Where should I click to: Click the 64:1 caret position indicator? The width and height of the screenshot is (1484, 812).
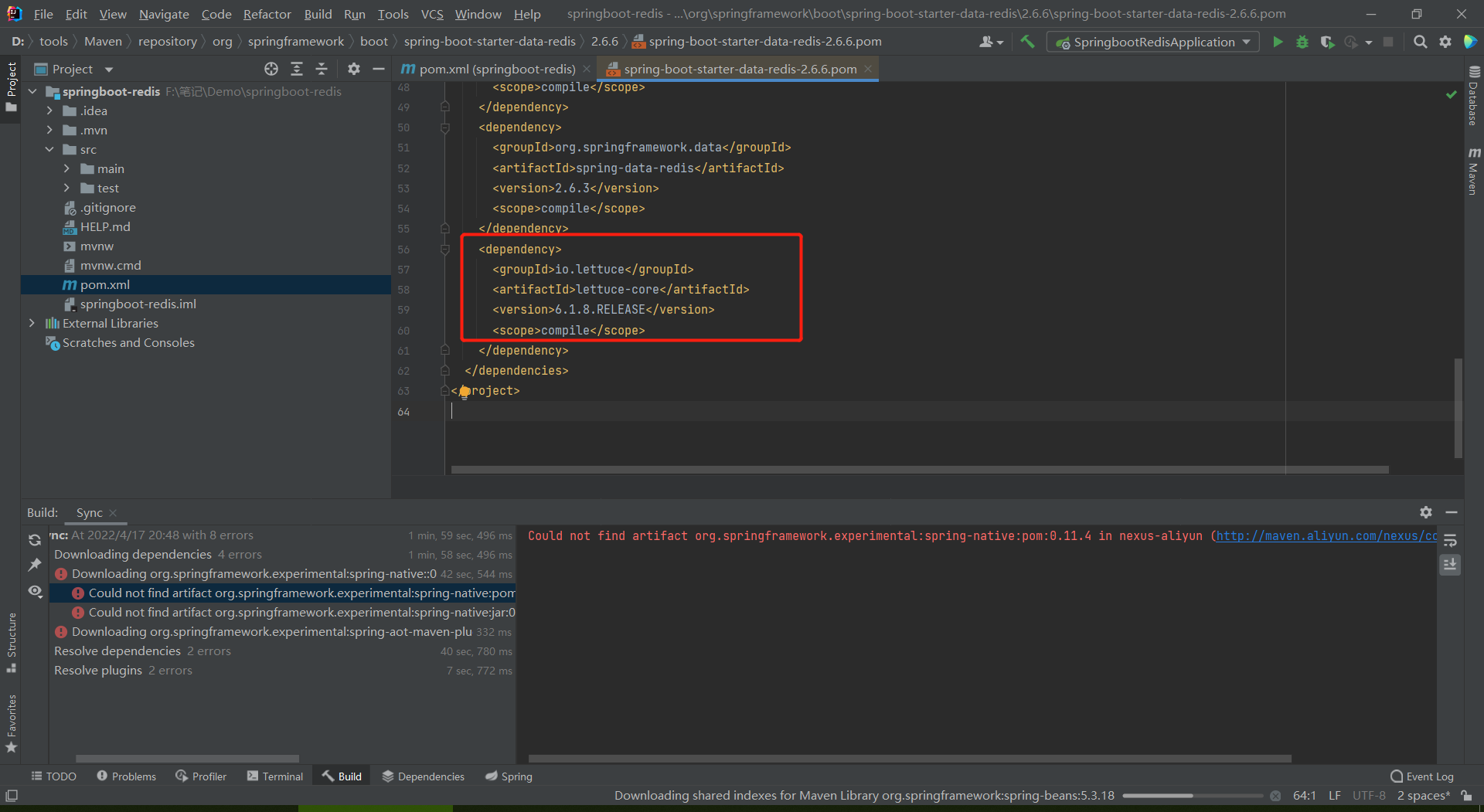click(x=1305, y=795)
